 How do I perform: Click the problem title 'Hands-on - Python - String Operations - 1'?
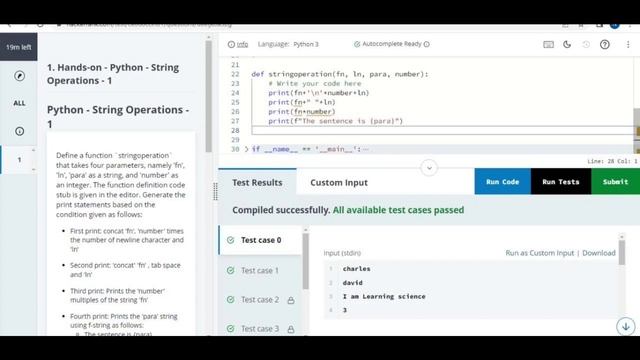(x=113, y=74)
